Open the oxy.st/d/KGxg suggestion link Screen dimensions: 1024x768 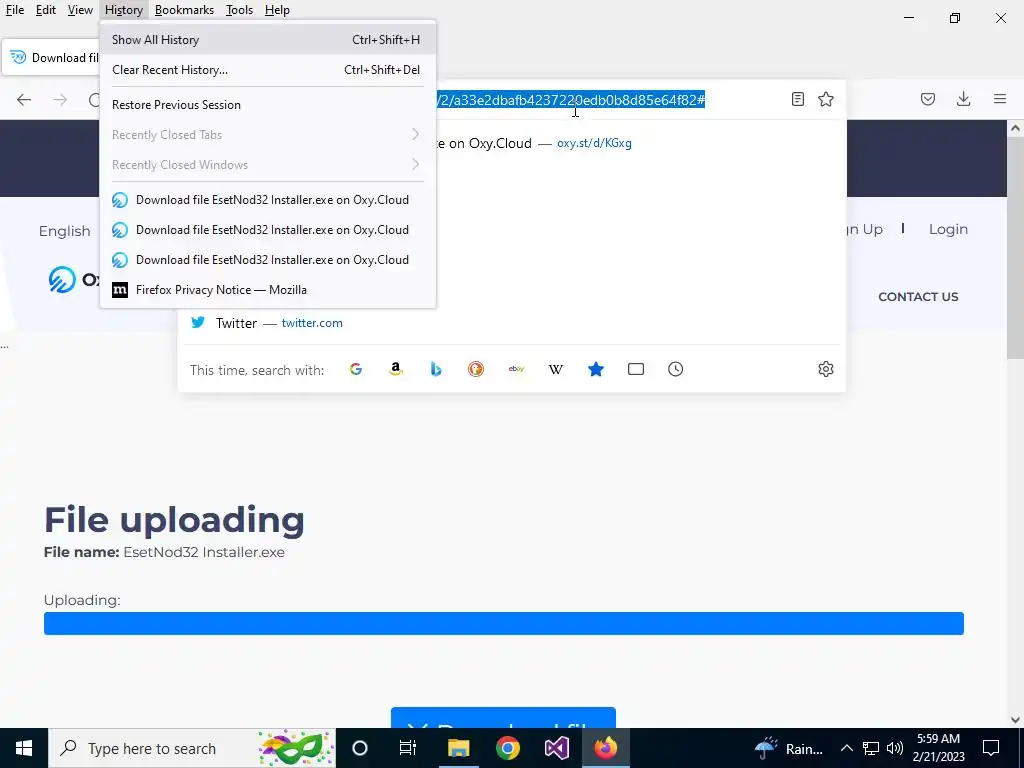594,143
